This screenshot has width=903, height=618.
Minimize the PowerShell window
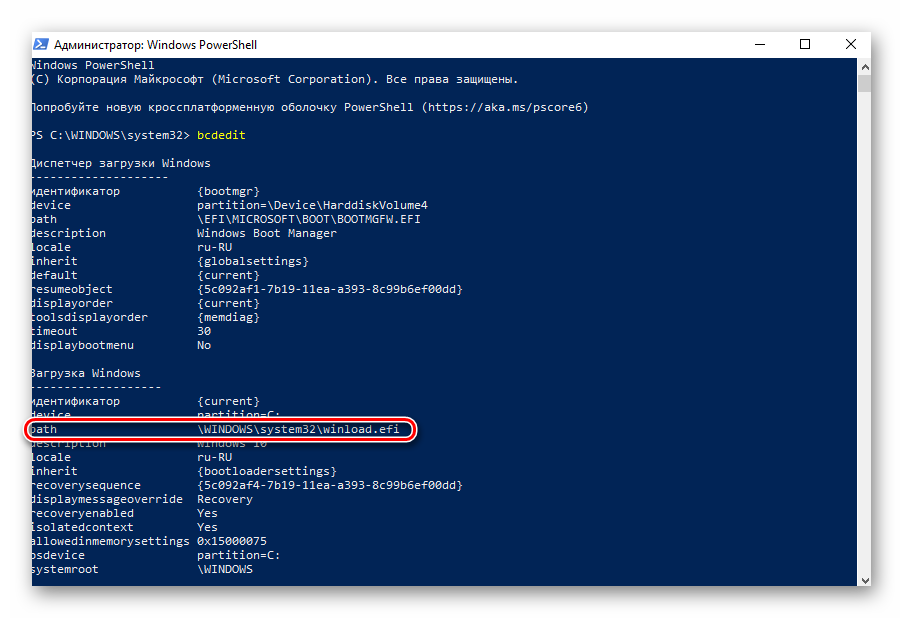click(760, 44)
